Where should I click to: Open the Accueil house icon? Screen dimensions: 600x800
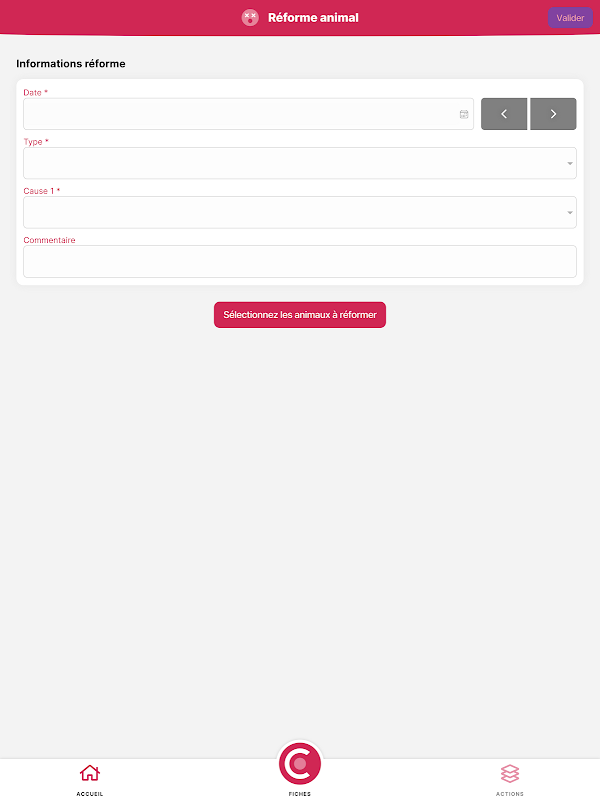(x=90, y=773)
